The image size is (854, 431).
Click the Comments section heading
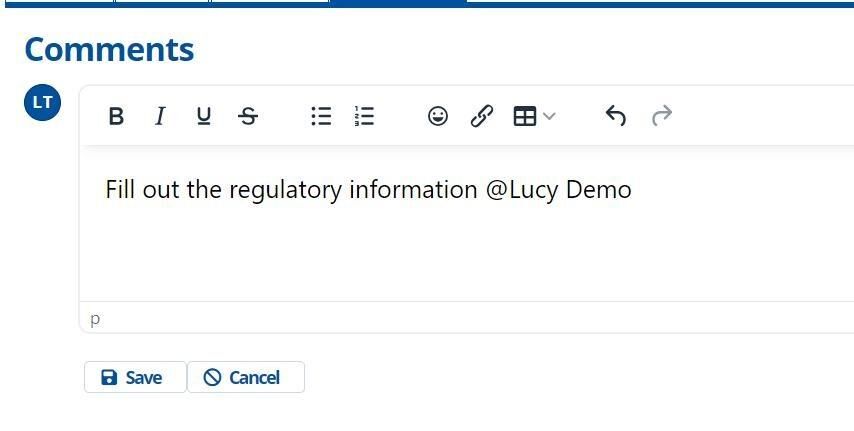(109, 50)
